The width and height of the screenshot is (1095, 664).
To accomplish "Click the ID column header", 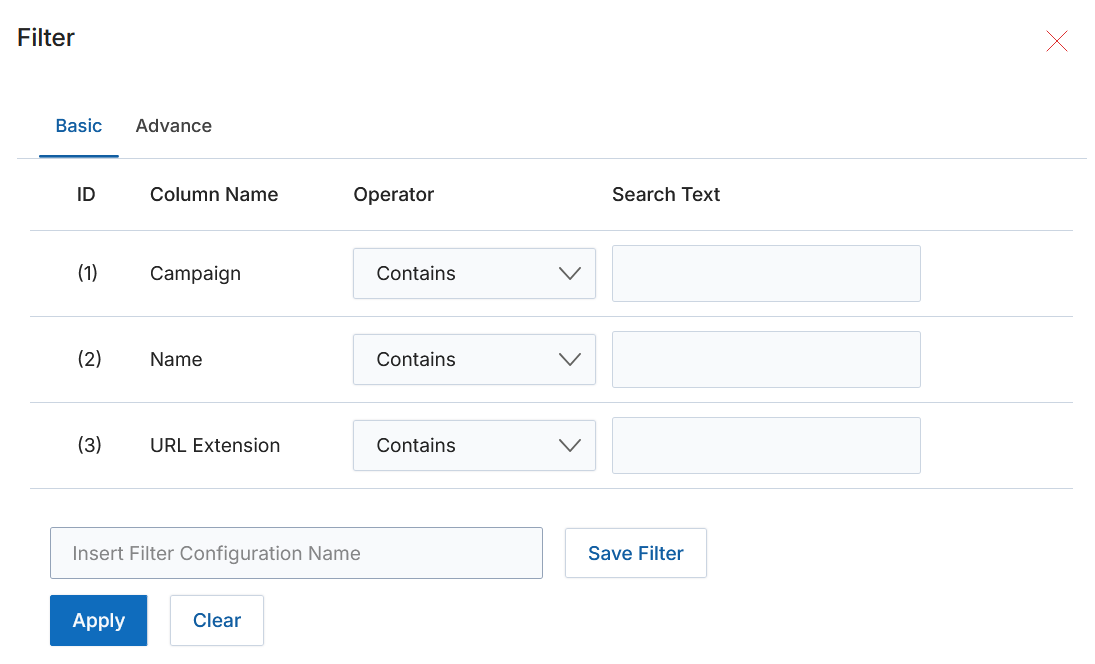I will [86, 194].
